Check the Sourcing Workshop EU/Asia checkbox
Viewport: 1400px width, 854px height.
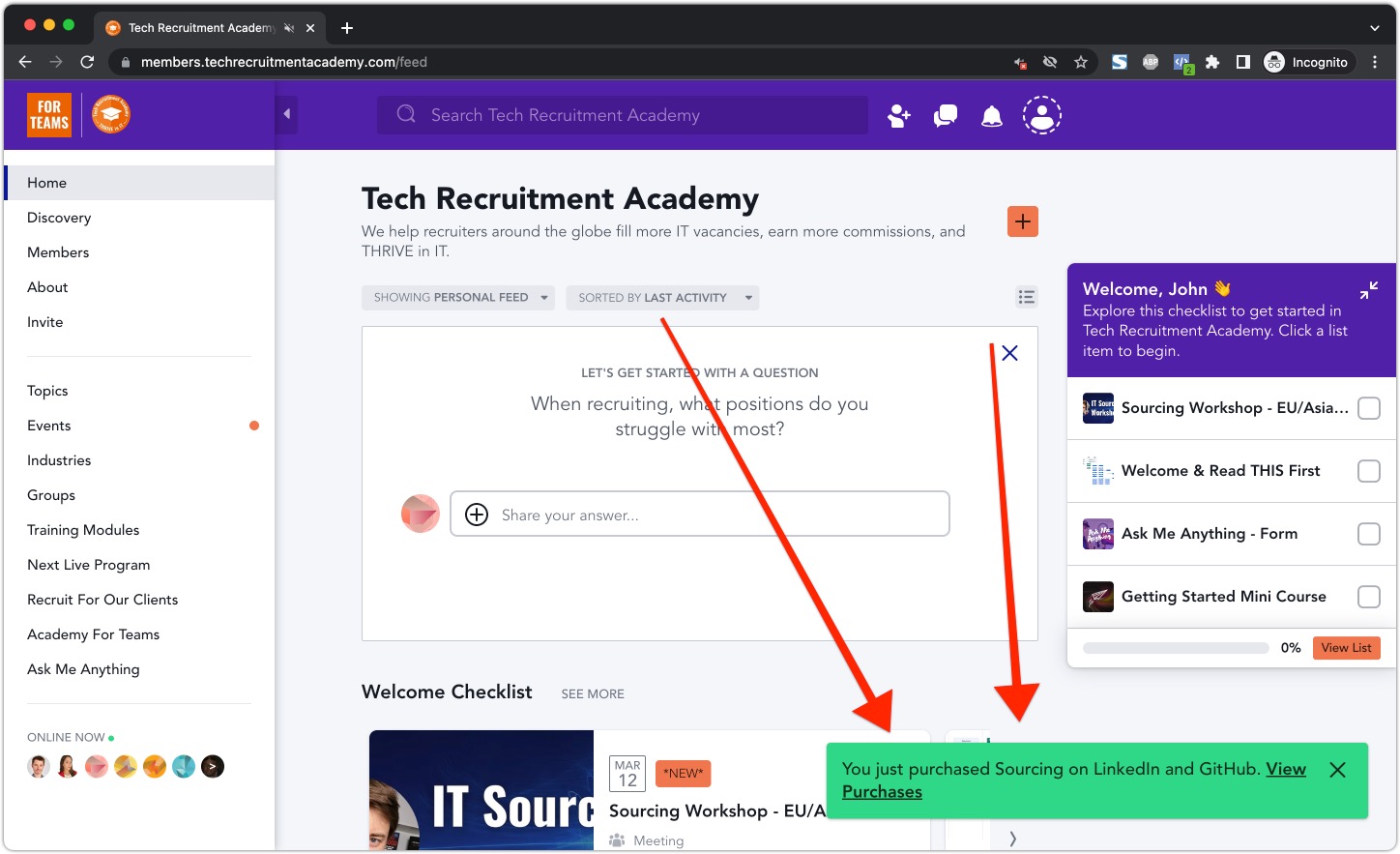(x=1369, y=408)
